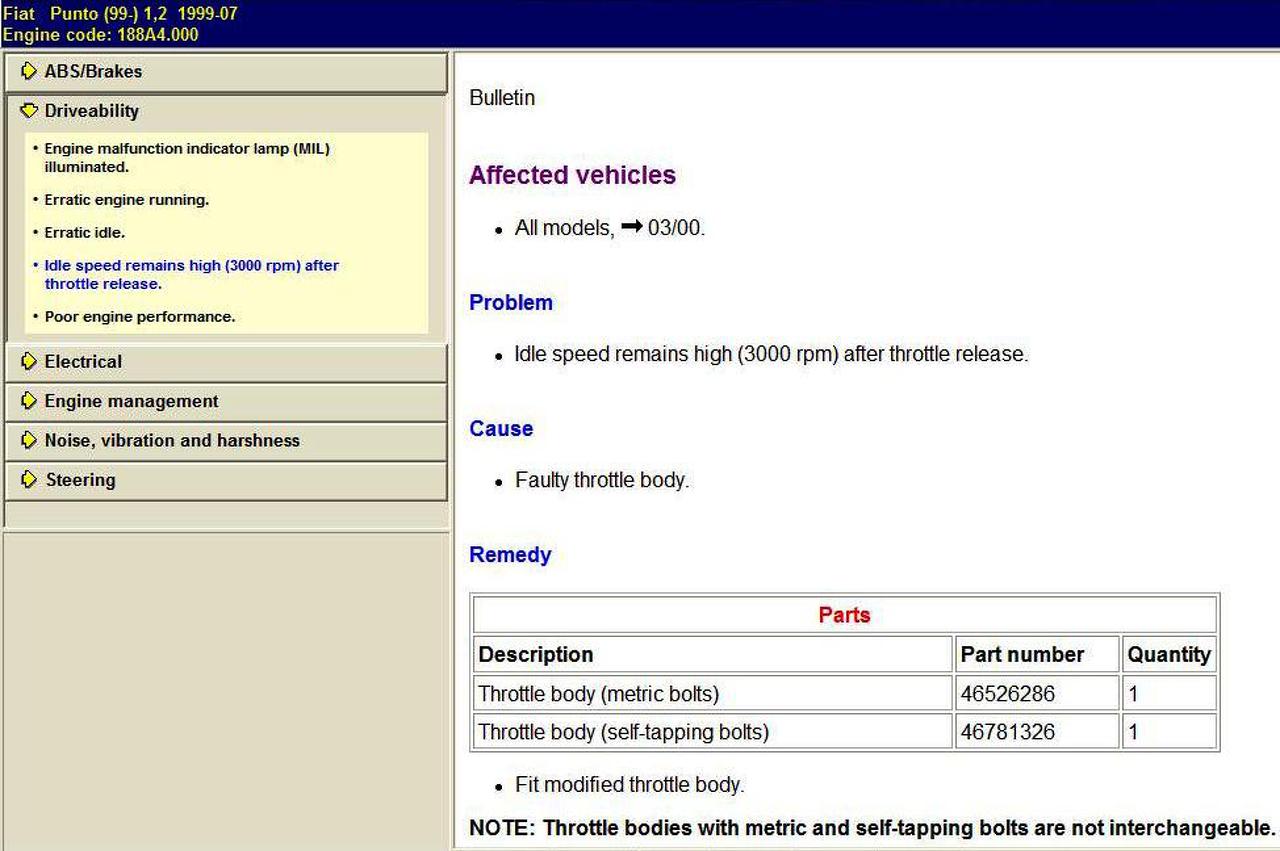Click the All models 03/00 text
Viewport: 1280px width, 851px height.
point(610,228)
